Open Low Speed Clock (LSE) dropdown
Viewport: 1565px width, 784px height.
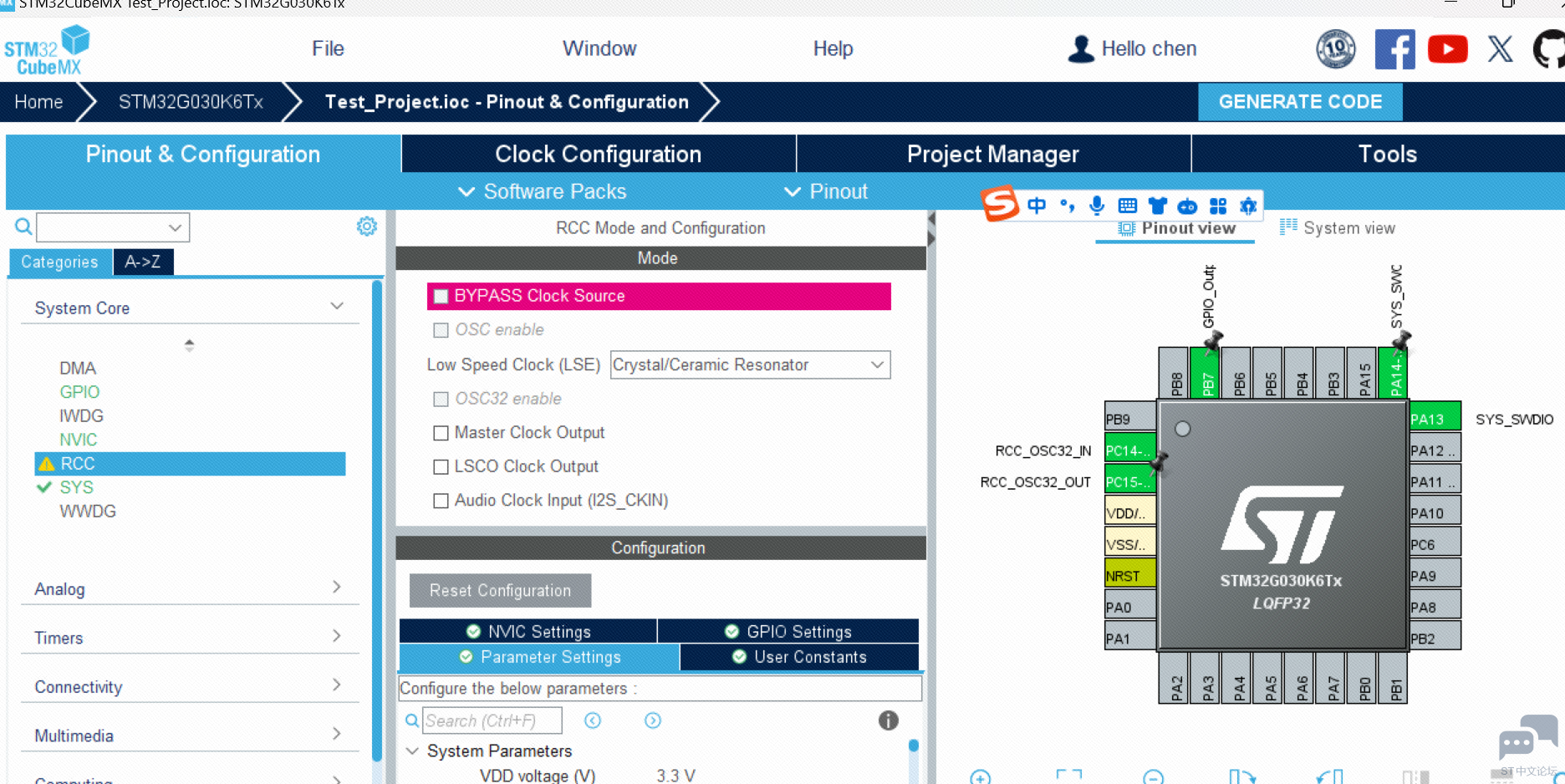[x=750, y=364]
